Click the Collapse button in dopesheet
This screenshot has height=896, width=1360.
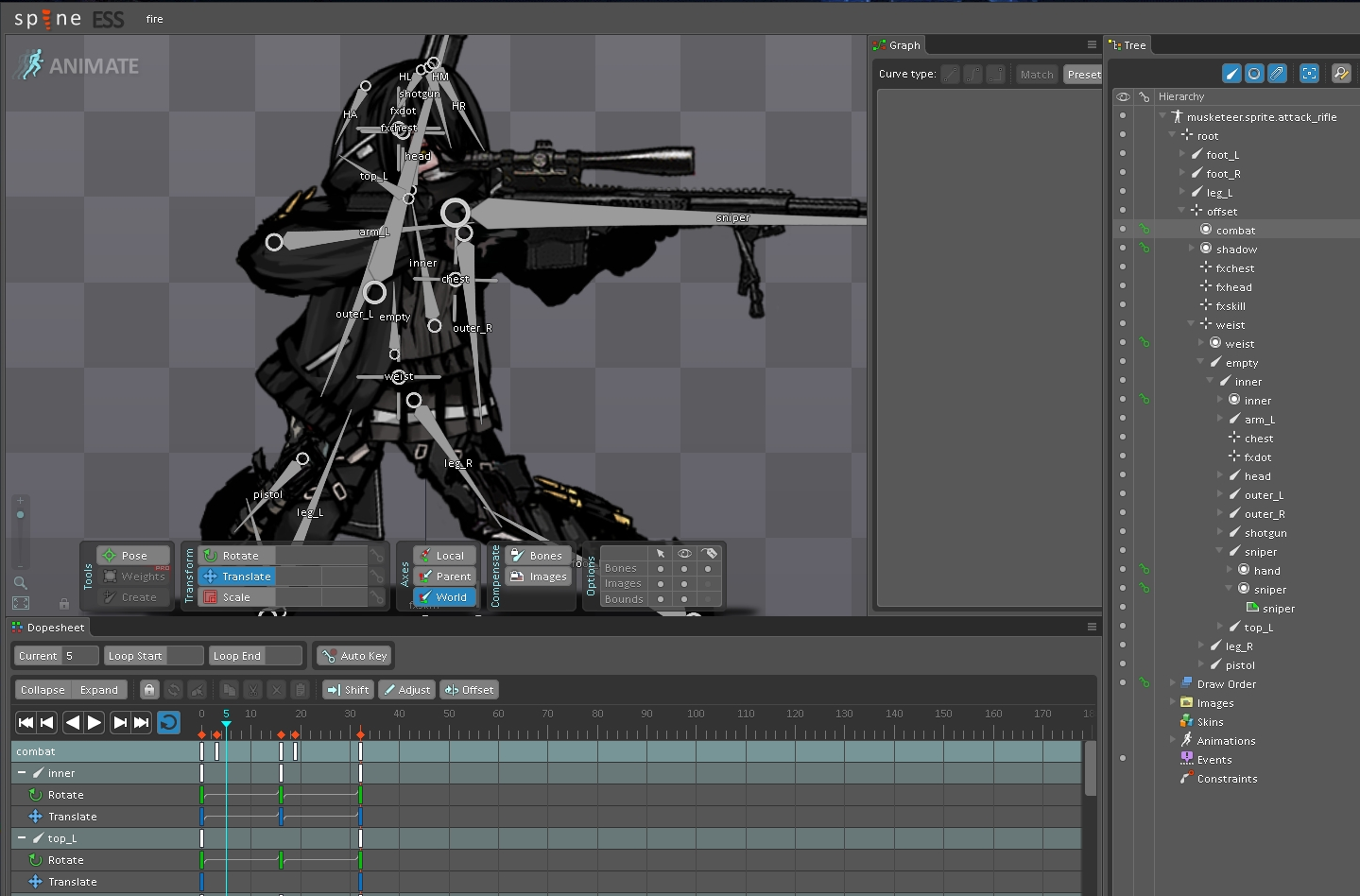tap(43, 690)
